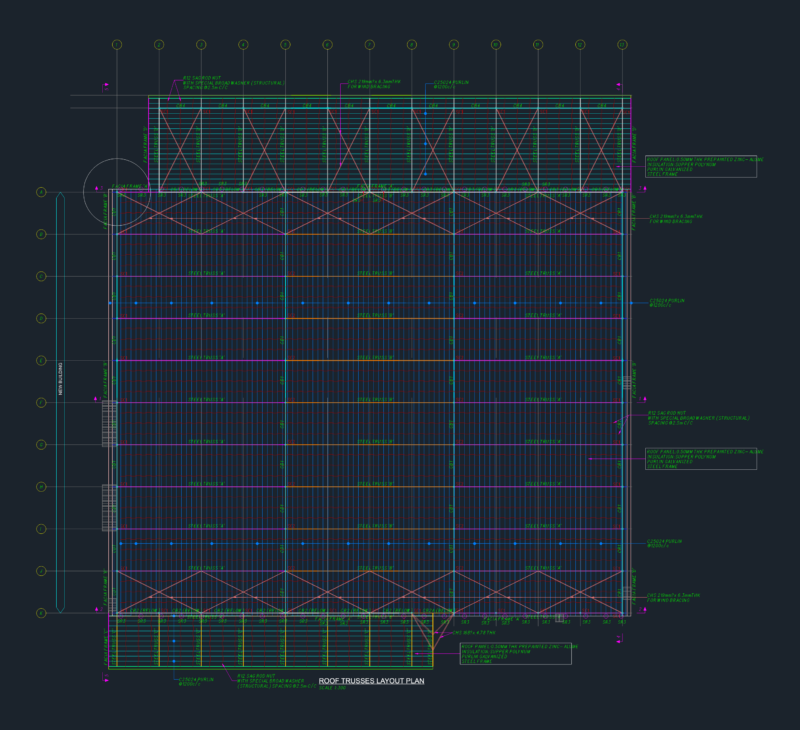Click C25024 PURLIN note between grid lines C and D

[667, 303]
